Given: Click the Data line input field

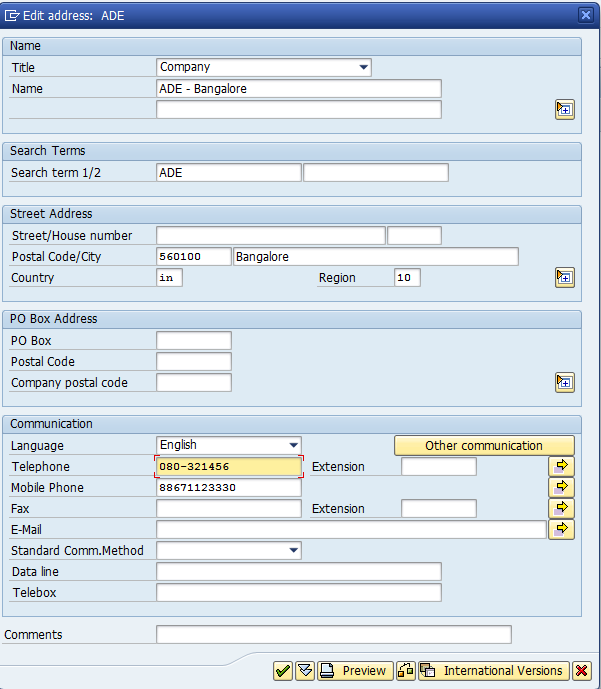Looking at the screenshot, I should point(299,572).
